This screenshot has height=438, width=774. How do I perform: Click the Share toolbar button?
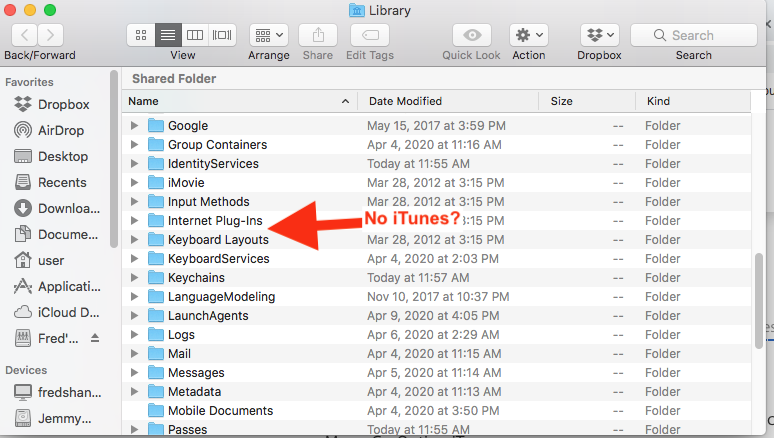point(318,35)
